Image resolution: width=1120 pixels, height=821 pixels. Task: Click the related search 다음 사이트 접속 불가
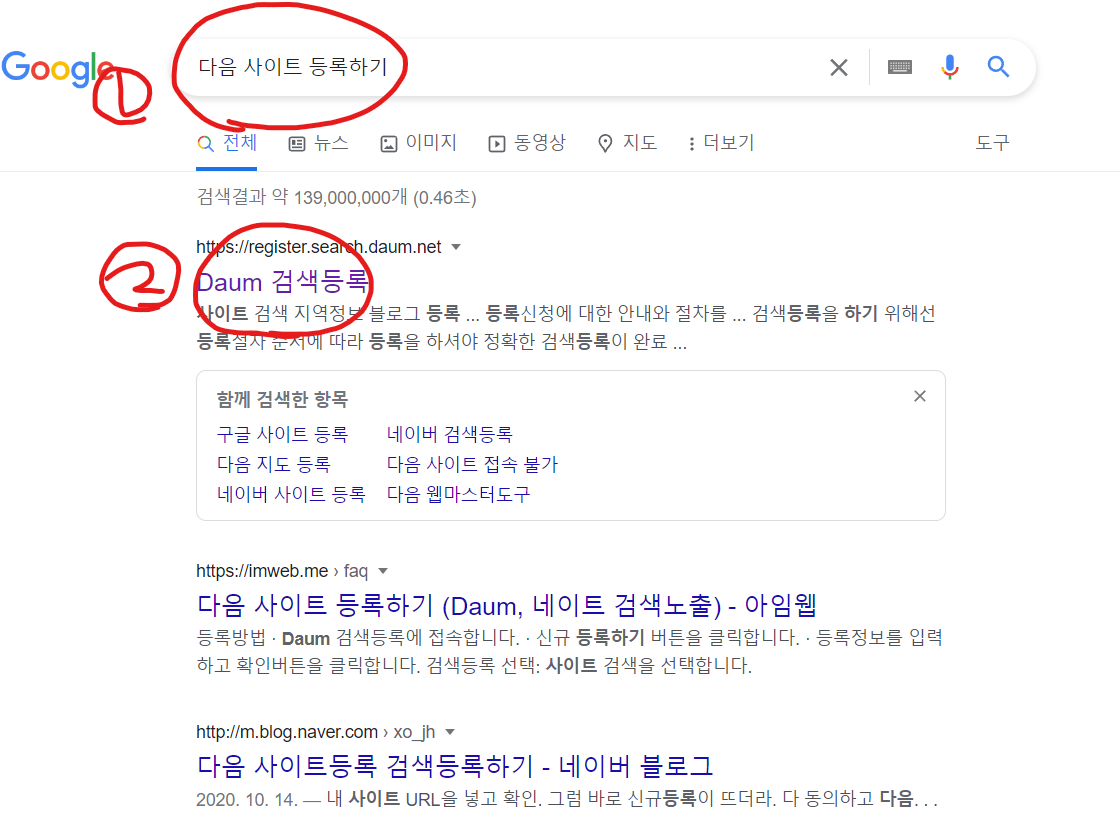click(472, 464)
